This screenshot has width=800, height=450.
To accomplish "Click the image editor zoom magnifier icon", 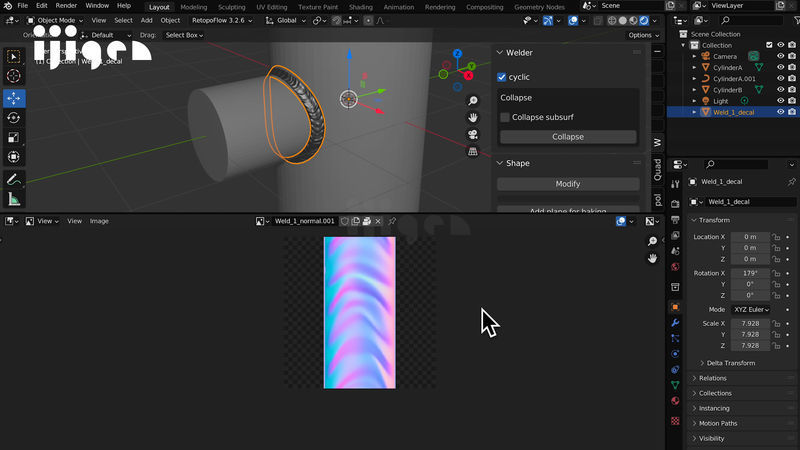I will [652, 241].
